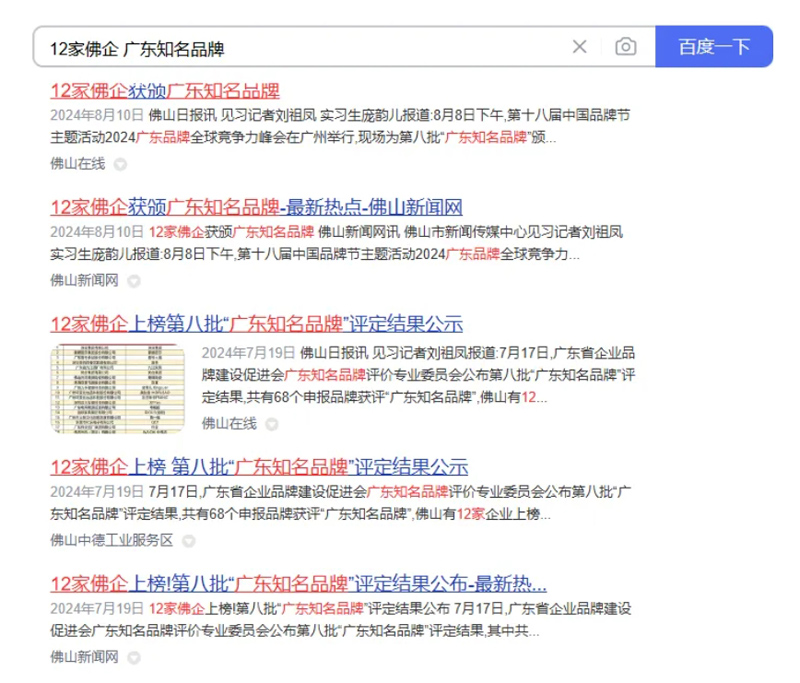Click the 百度一下 search button

coord(714,46)
